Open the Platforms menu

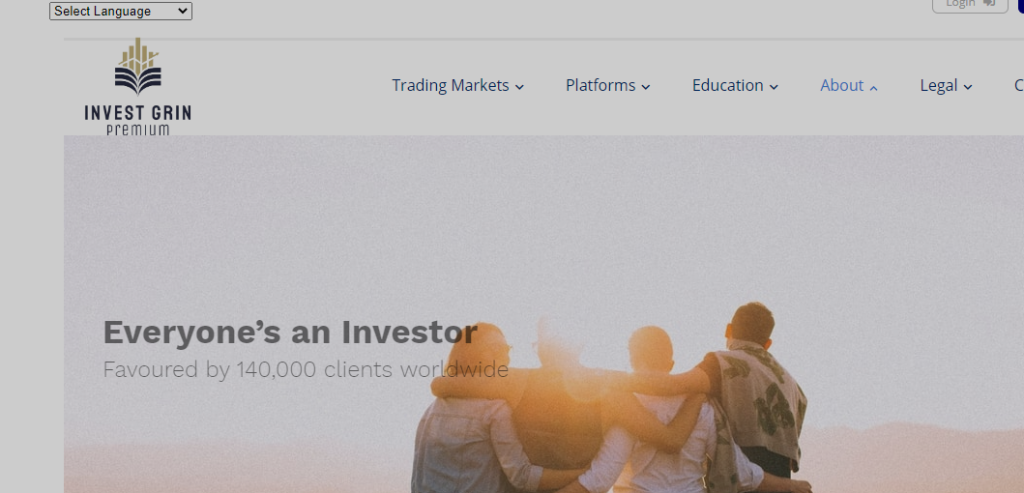(600, 86)
